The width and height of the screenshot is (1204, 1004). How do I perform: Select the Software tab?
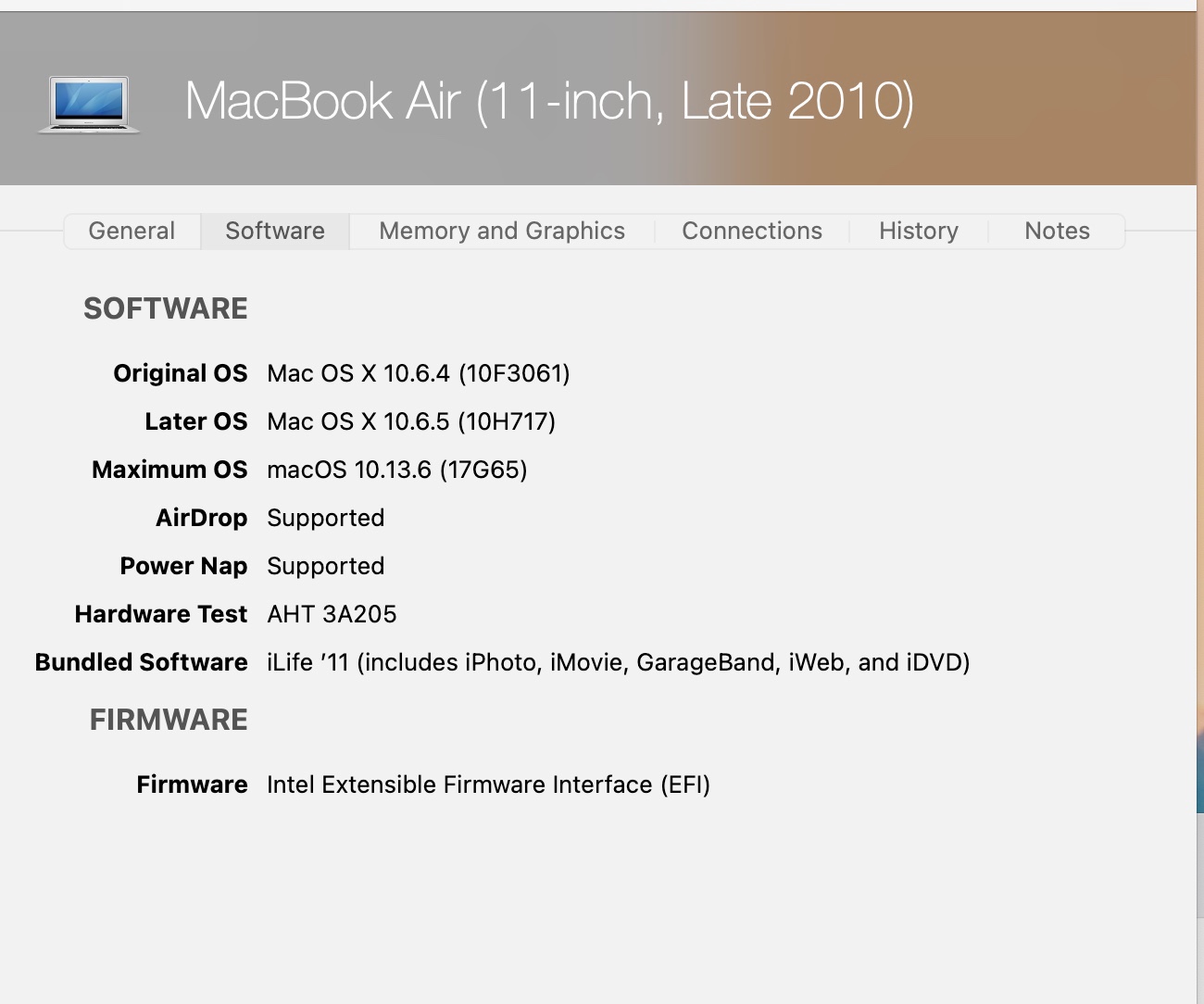click(x=275, y=231)
